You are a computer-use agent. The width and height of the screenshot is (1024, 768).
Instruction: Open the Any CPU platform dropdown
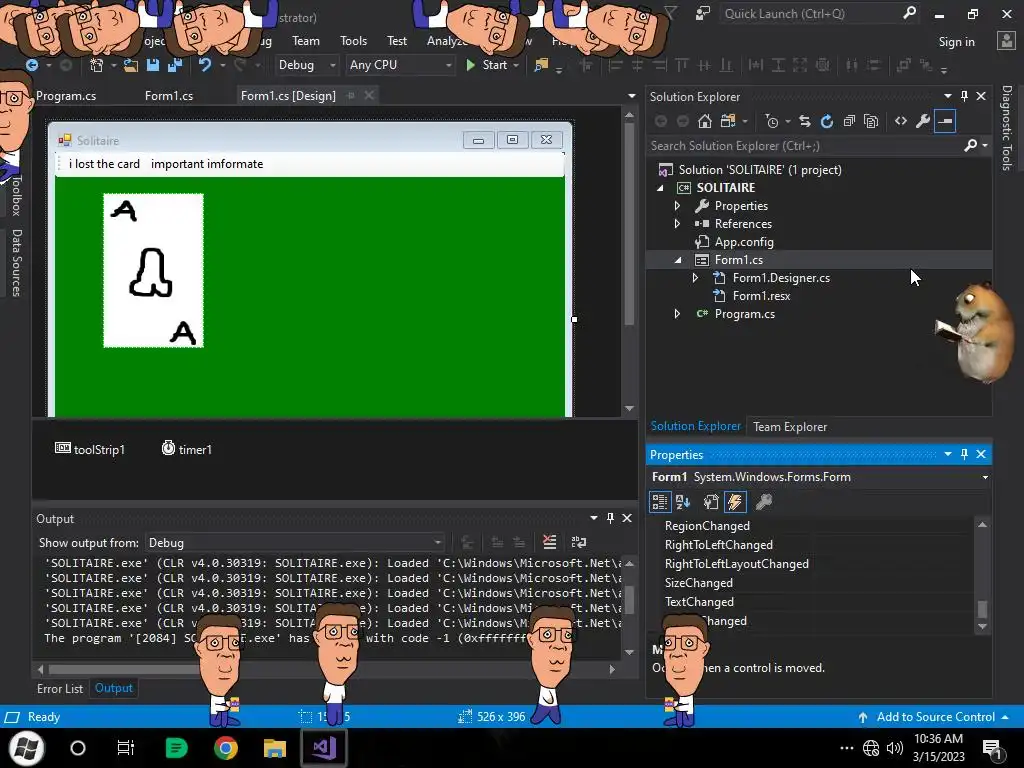pos(400,65)
